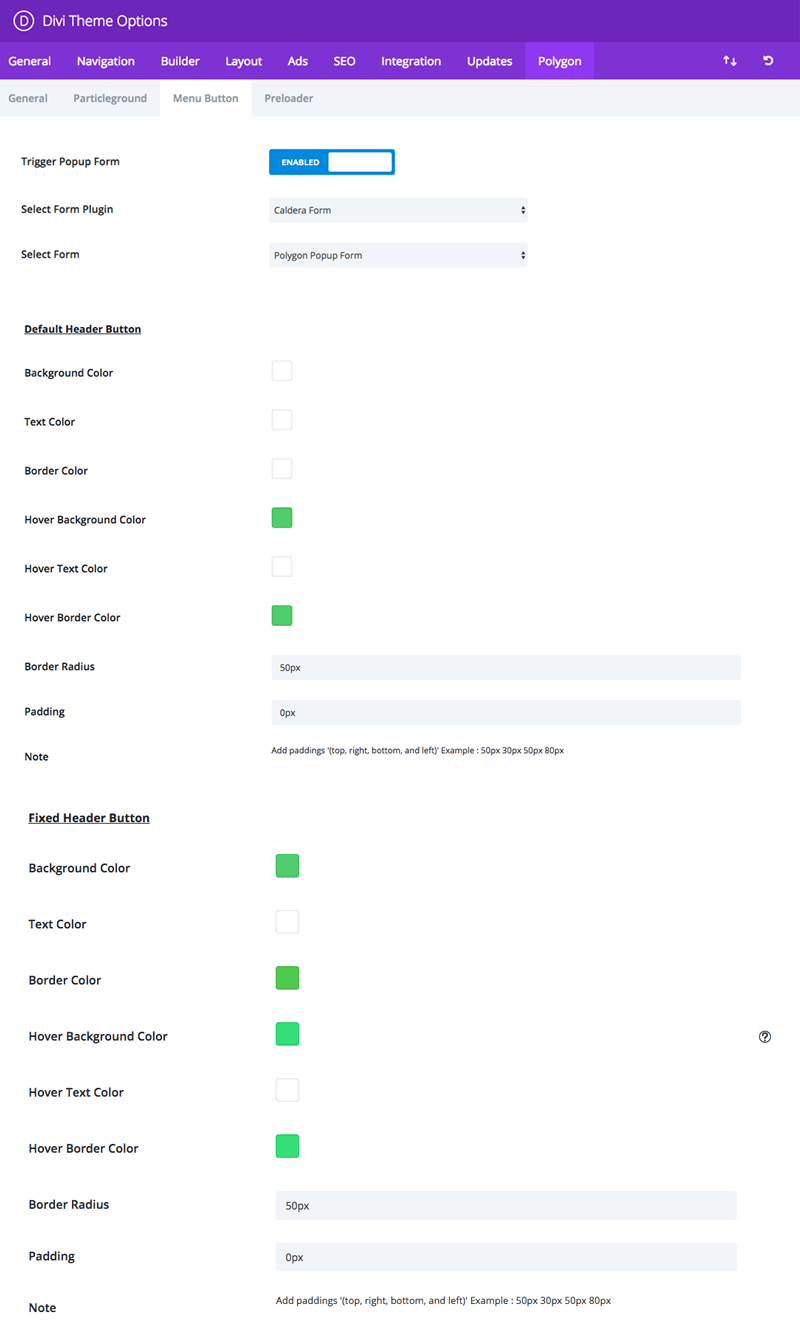Click Fixed Header Padding field
Image resolution: width=800 pixels, height=1339 pixels.
[x=506, y=1257]
